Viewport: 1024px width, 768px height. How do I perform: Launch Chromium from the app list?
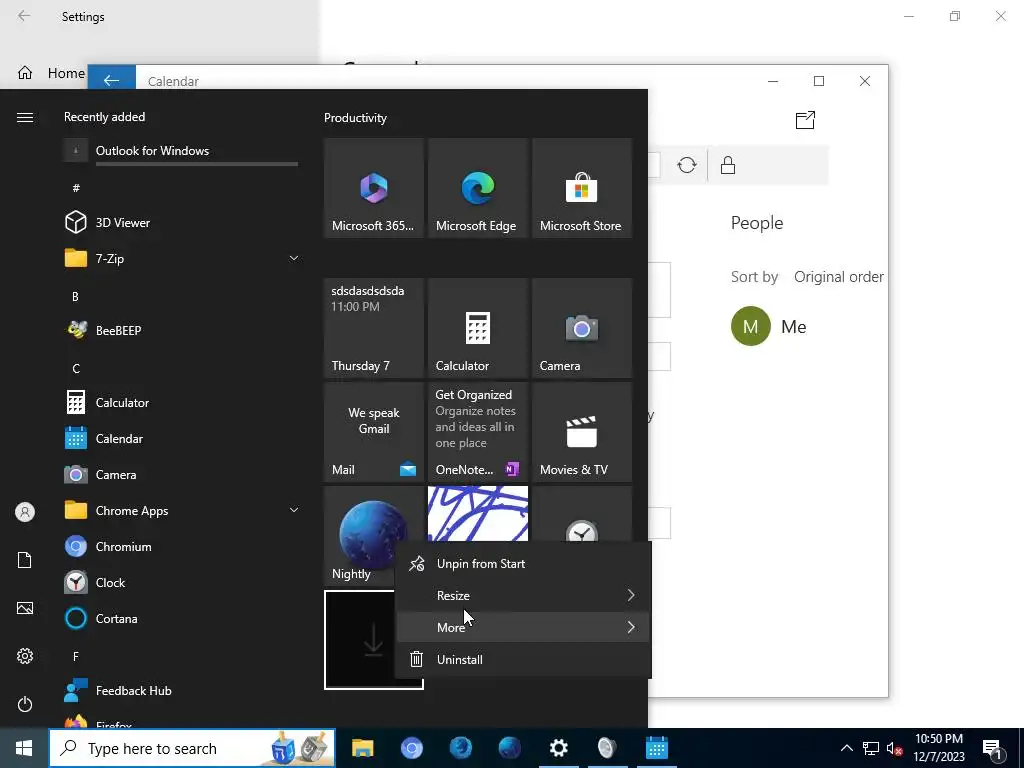click(x=182, y=547)
